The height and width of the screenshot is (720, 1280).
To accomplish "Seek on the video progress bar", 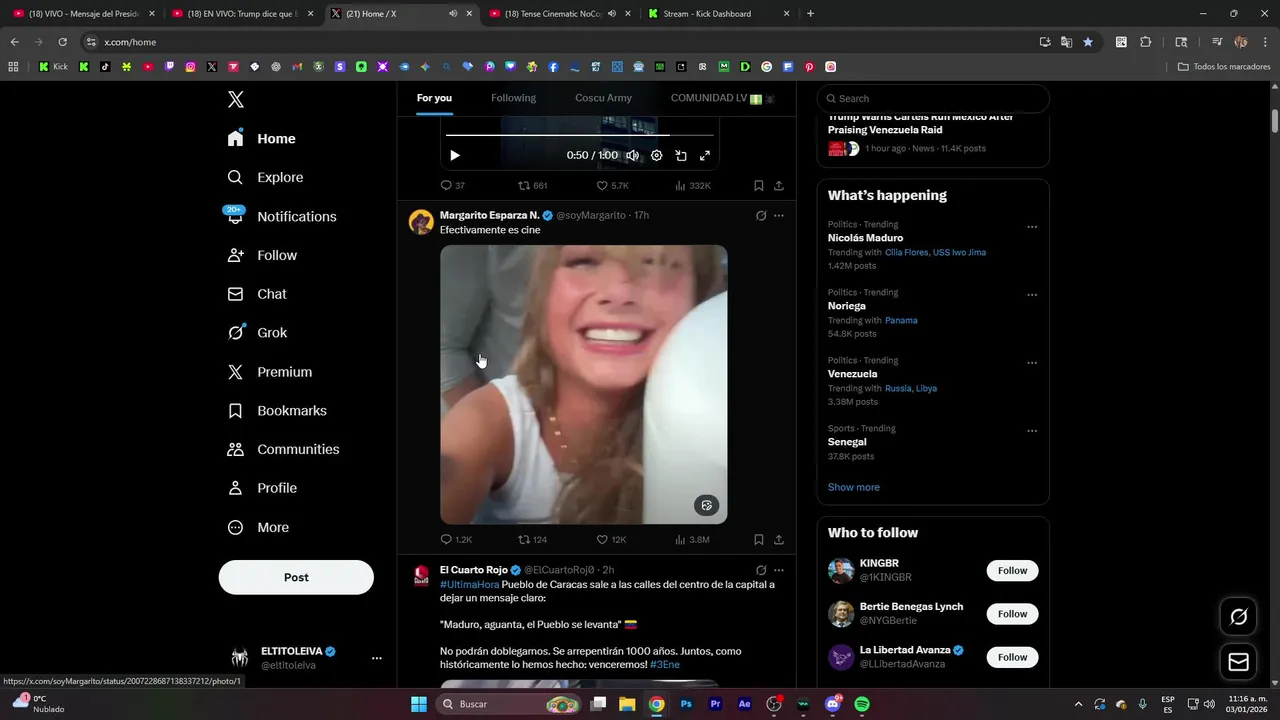I will point(580,134).
